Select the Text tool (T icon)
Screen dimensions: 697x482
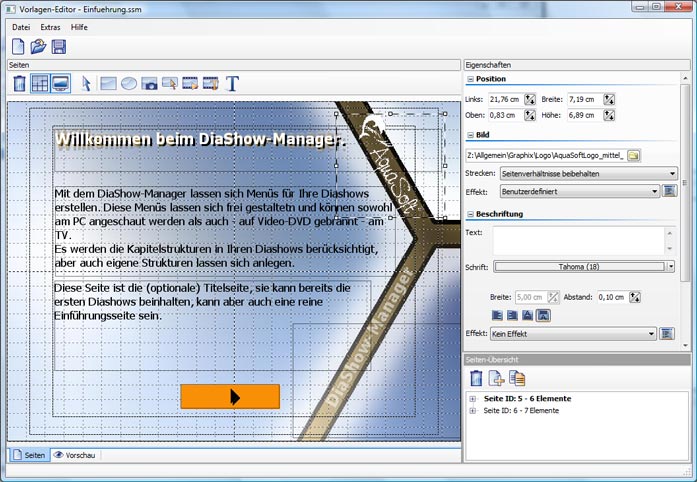232,84
